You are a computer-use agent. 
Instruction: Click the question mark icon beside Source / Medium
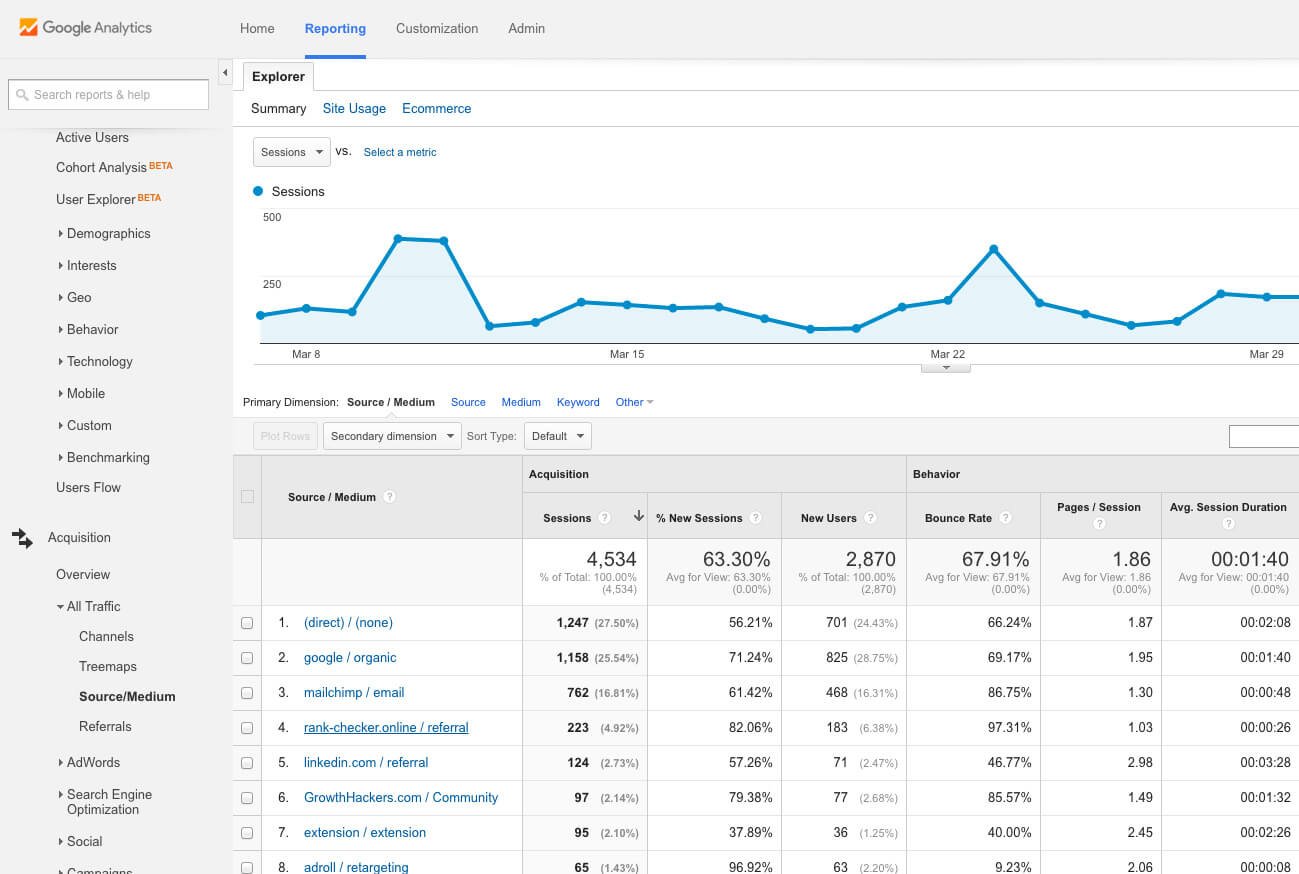[x=389, y=497]
